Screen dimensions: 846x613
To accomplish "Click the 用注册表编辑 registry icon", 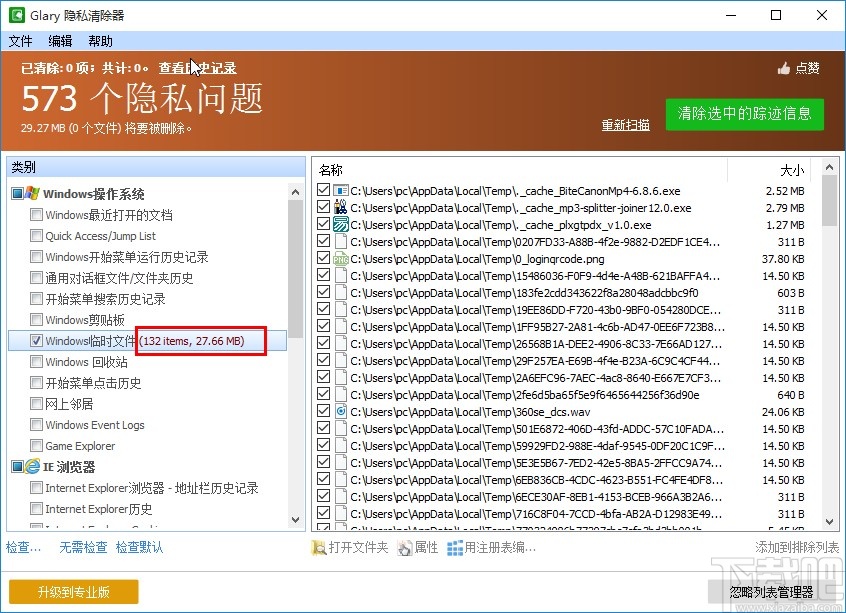I will pos(455,548).
